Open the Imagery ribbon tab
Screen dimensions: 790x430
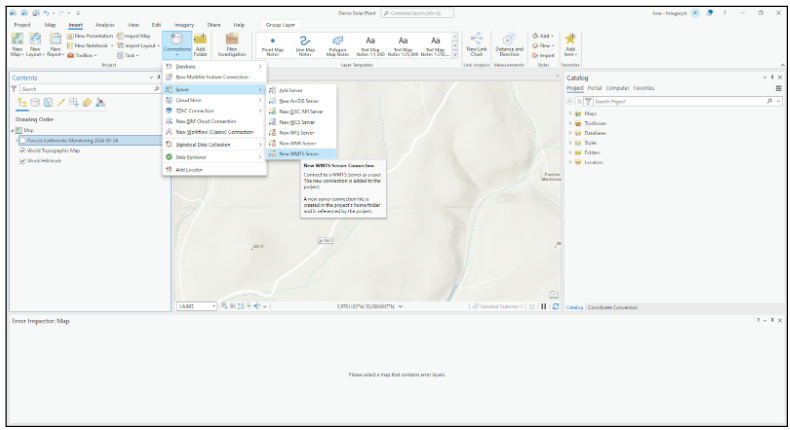tap(184, 25)
